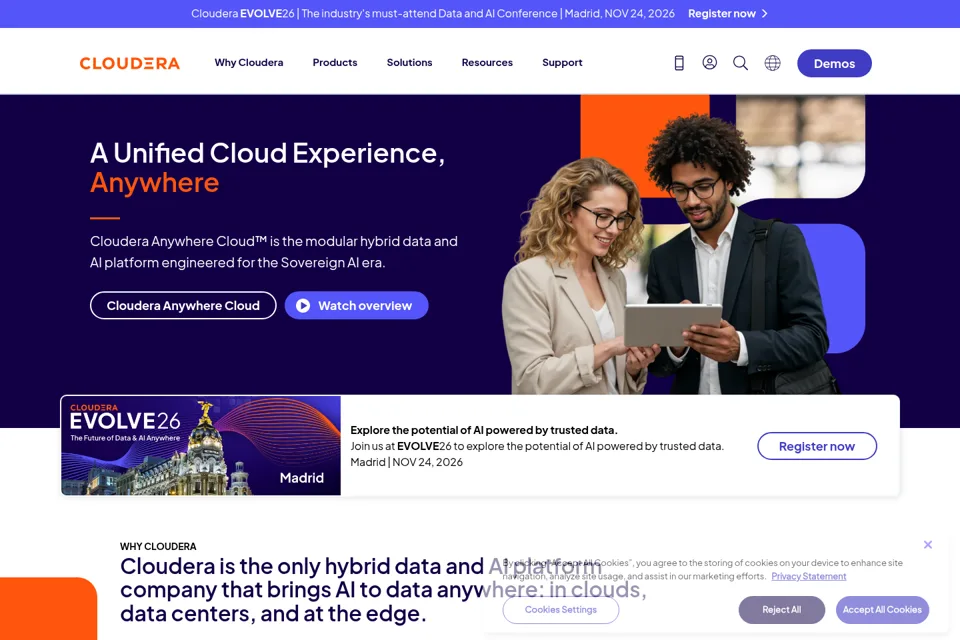Click the EVOLVE26 Madrid thumbnail image

[x=201, y=445]
